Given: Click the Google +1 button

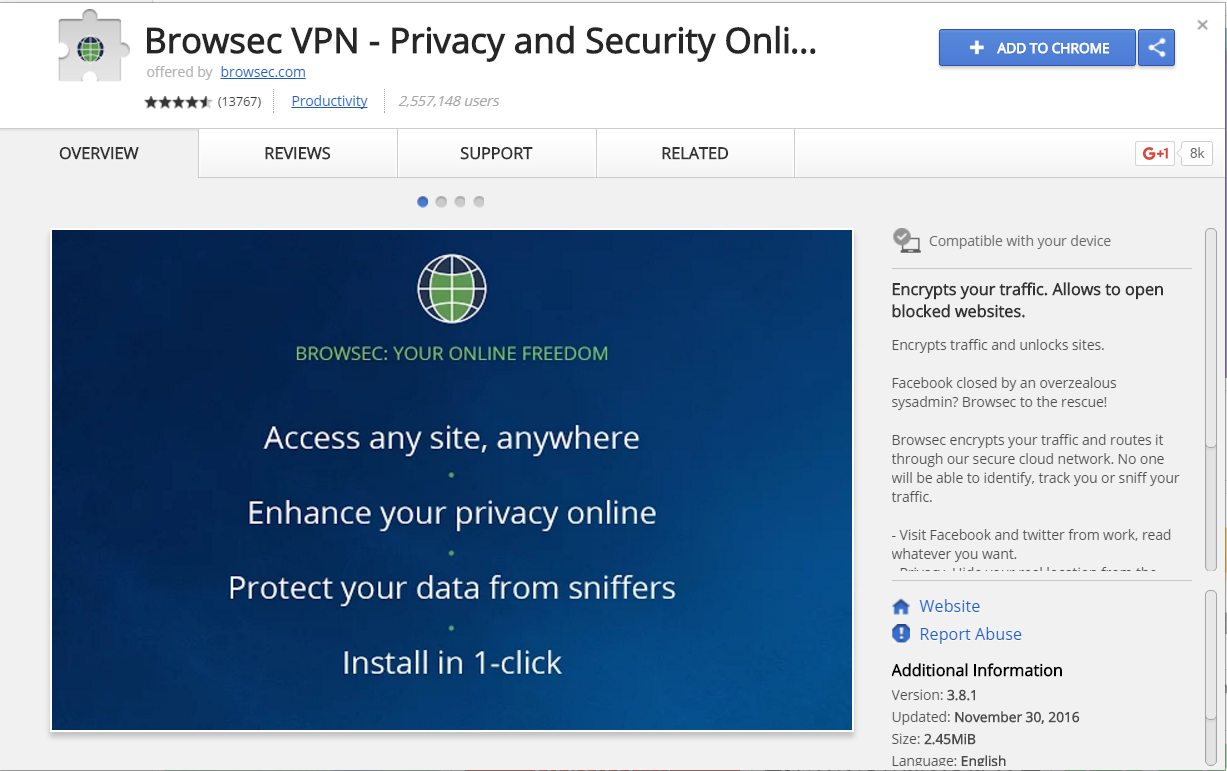Looking at the screenshot, I should (x=1156, y=153).
